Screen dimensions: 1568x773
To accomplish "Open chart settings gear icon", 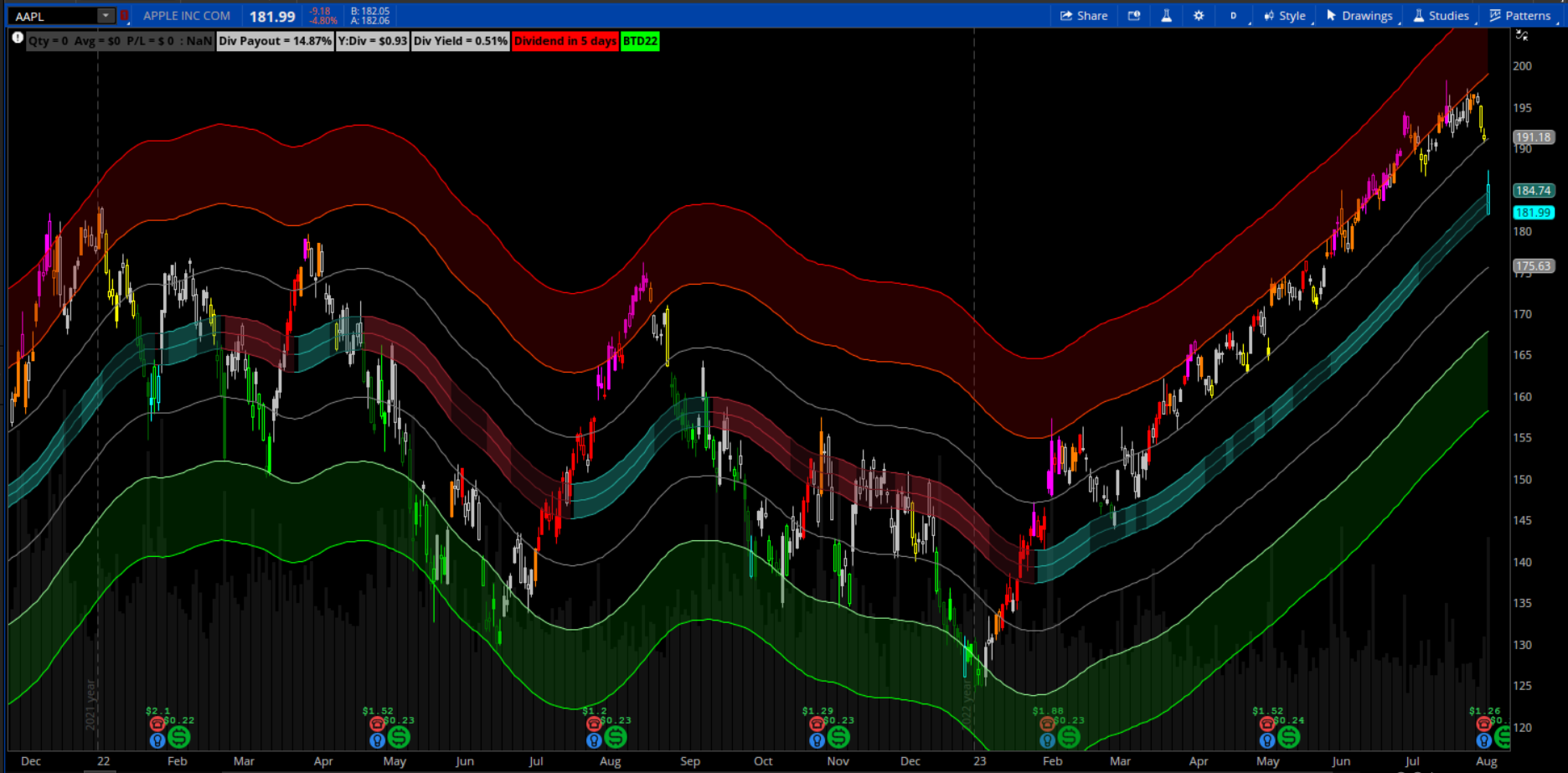I will tap(1199, 16).
